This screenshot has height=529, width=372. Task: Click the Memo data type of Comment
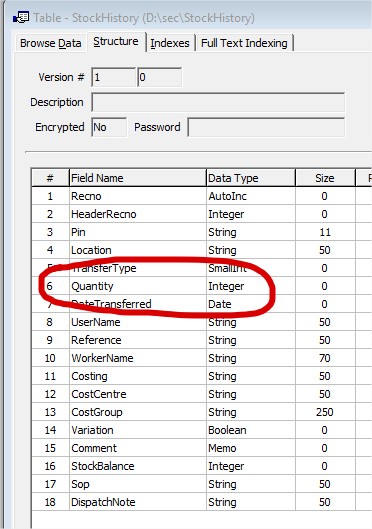click(251, 448)
